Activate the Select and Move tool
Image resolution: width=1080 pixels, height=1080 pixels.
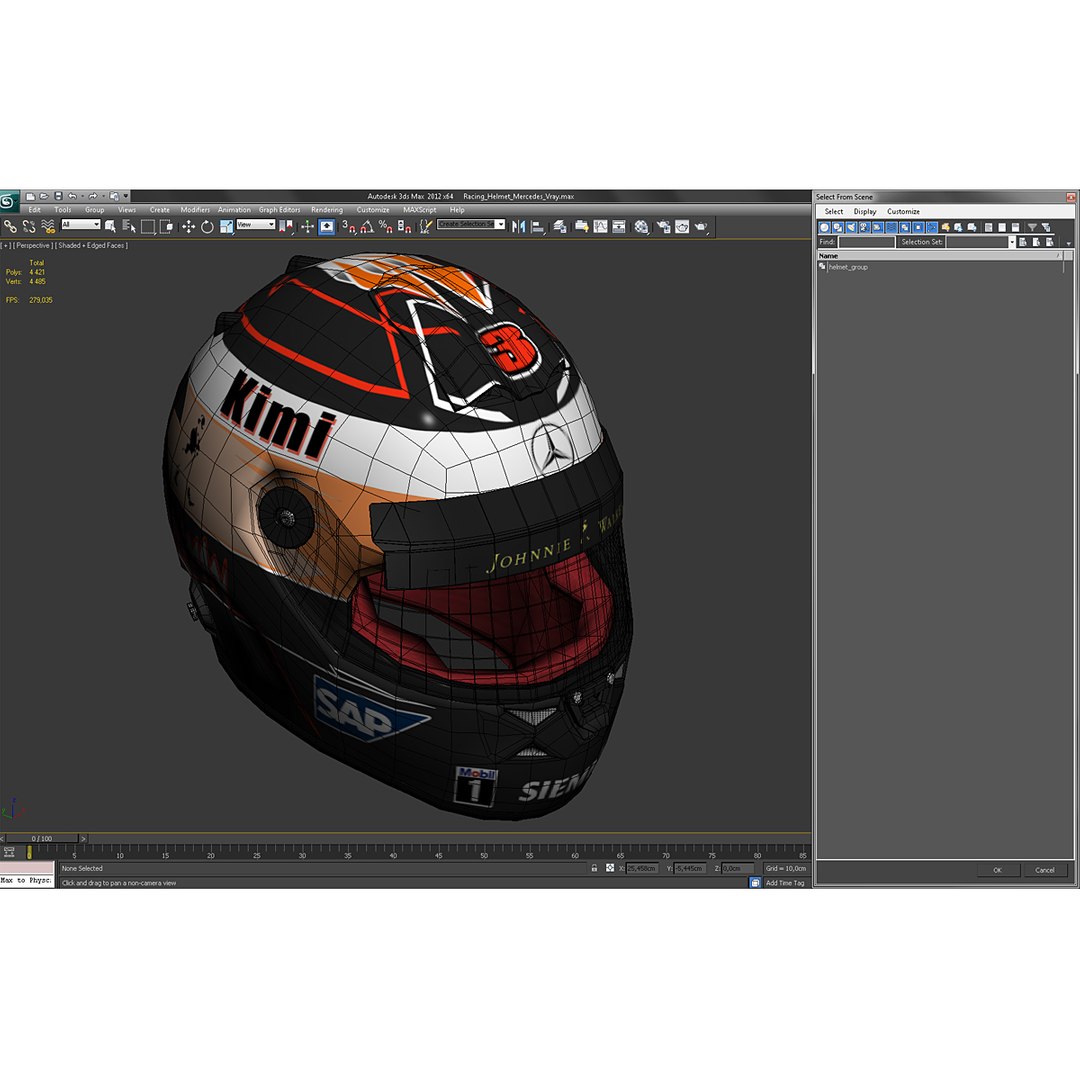[188, 226]
